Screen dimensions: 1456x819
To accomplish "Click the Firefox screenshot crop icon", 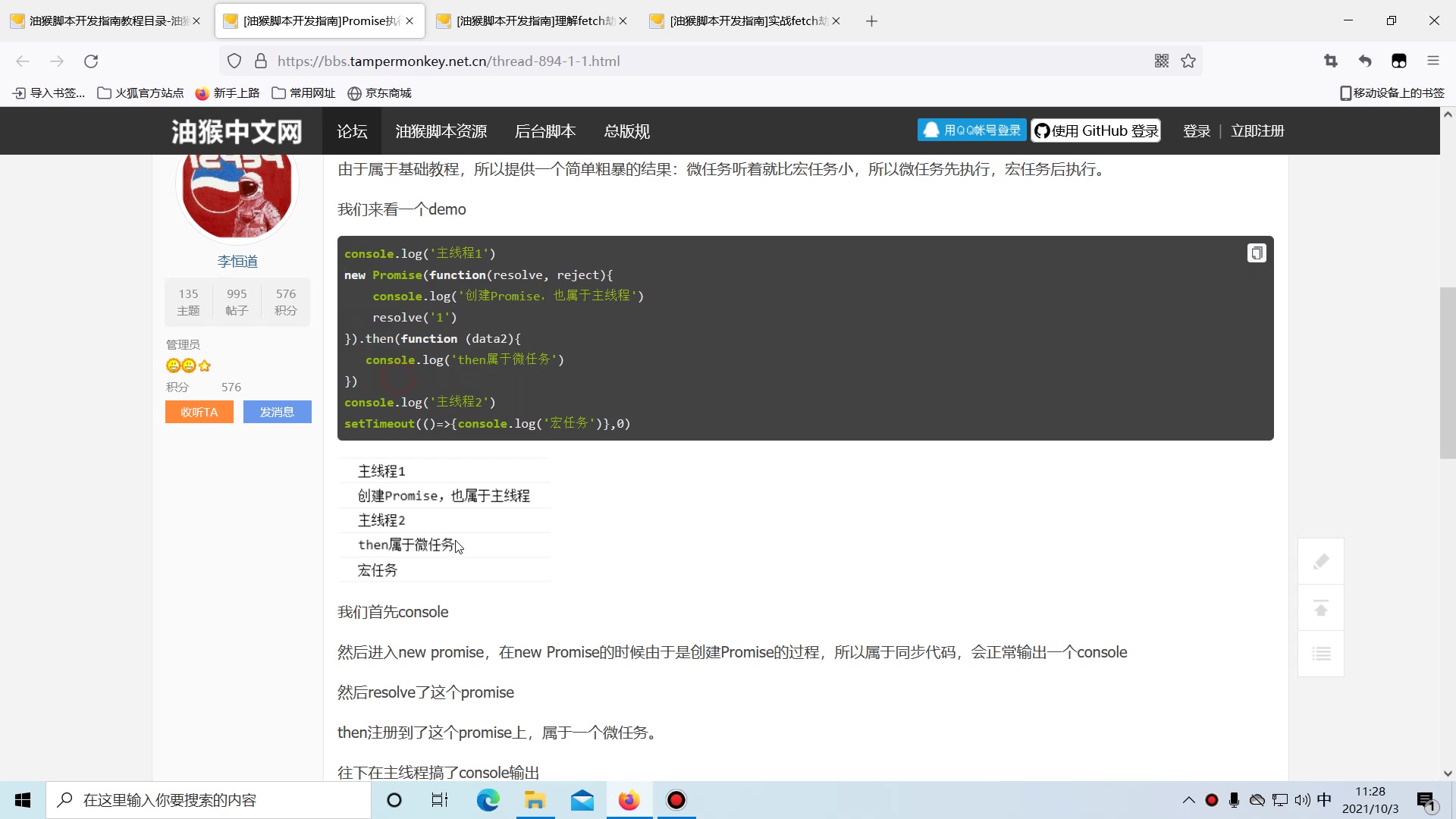I will (x=1331, y=61).
